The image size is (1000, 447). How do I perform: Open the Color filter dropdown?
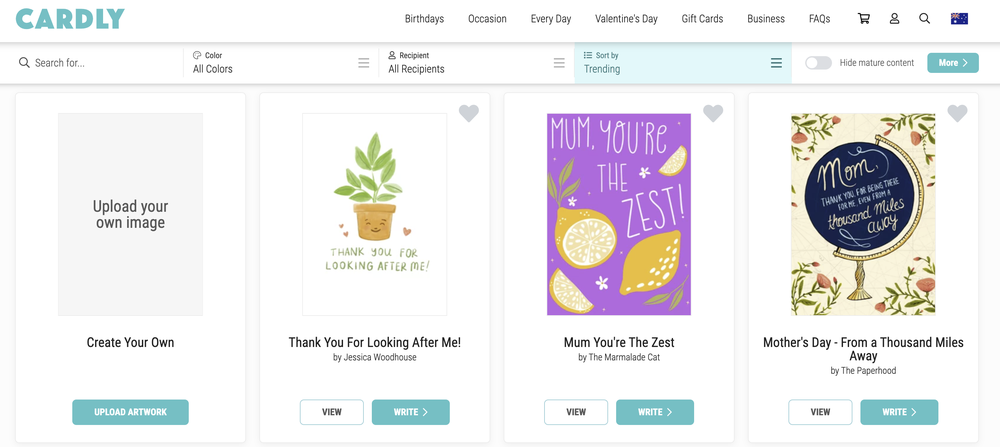(280, 62)
